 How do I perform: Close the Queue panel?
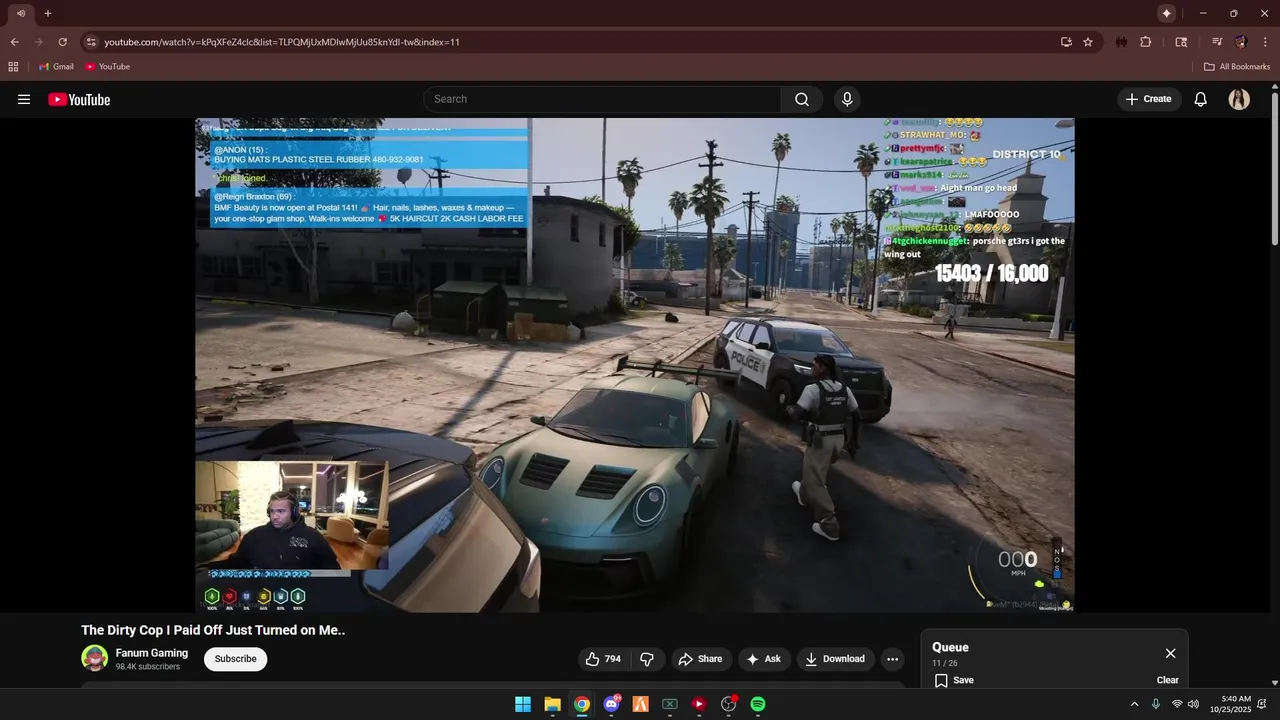pyautogui.click(x=1170, y=653)
